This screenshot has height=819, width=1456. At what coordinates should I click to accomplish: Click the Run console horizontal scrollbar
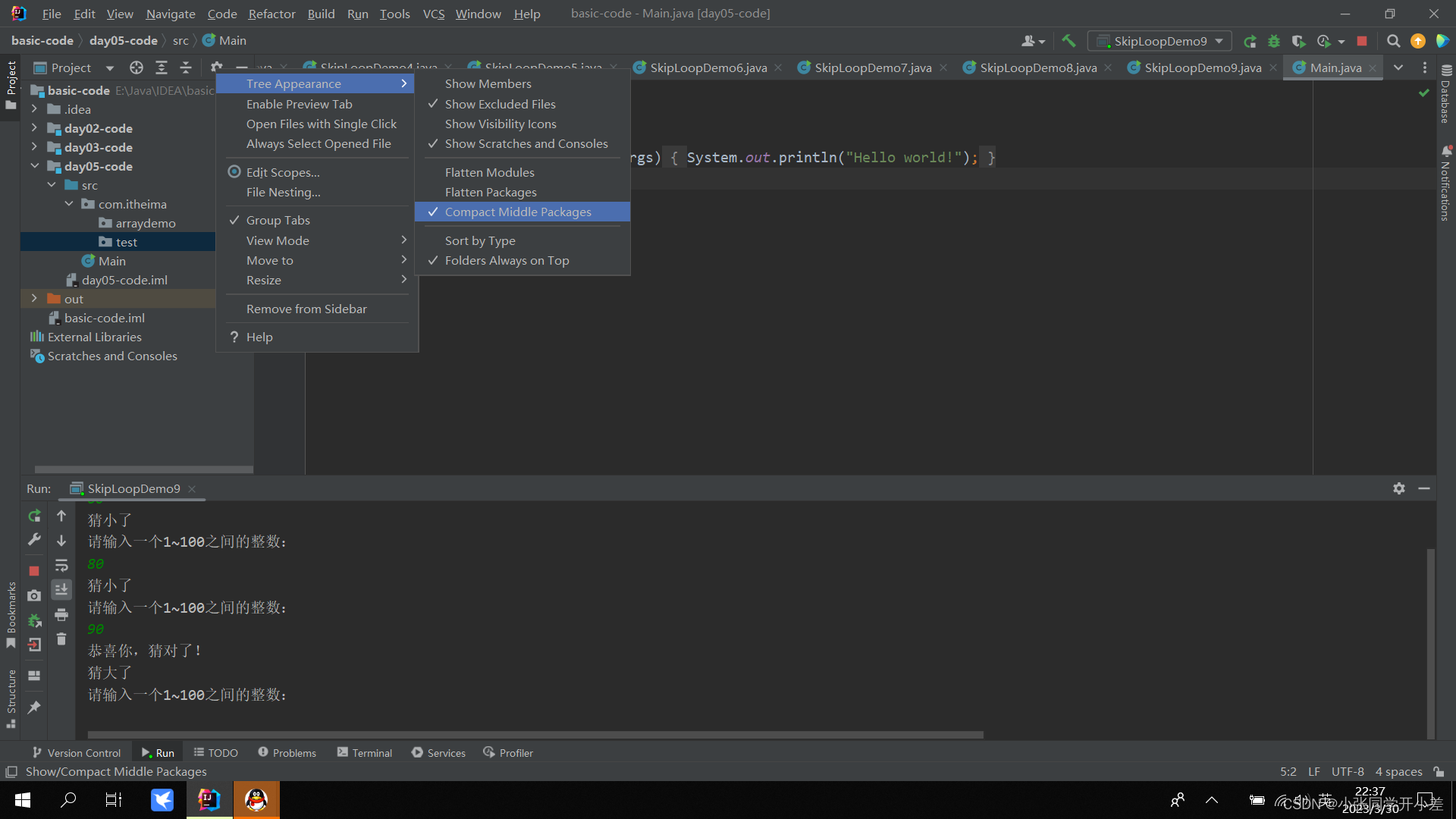click(535, 734)
